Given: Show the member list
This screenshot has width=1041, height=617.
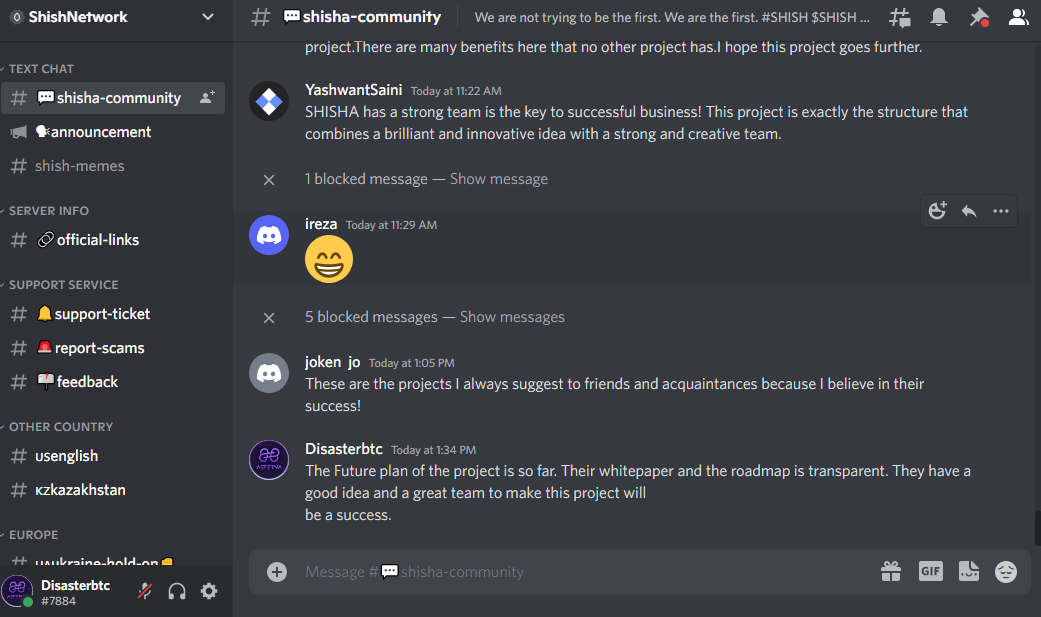Looking at the screenshot, I should point(1018,17).
